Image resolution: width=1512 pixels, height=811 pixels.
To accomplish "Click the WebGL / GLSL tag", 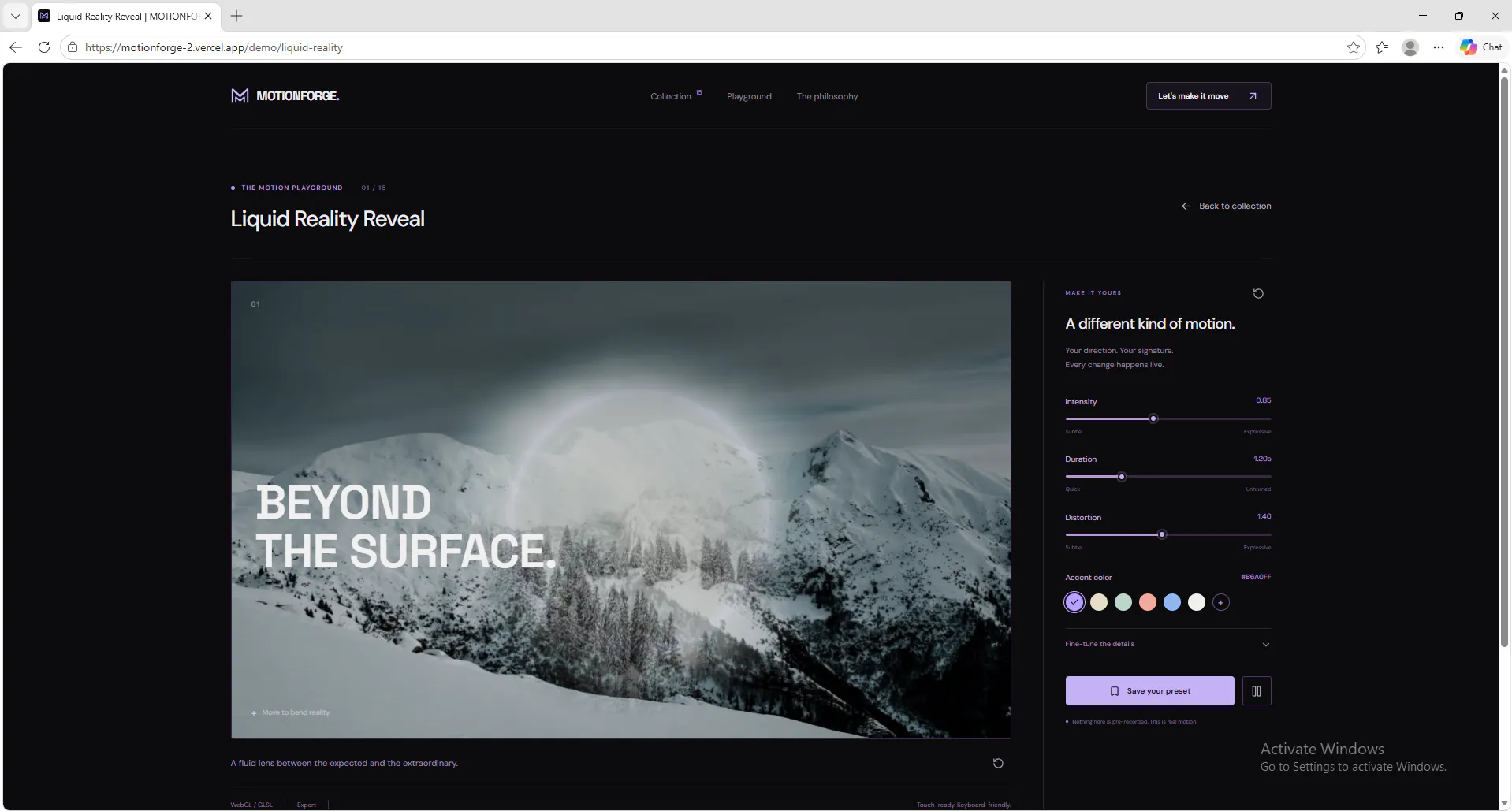I will pyautogui.click(x=251, y=805).
